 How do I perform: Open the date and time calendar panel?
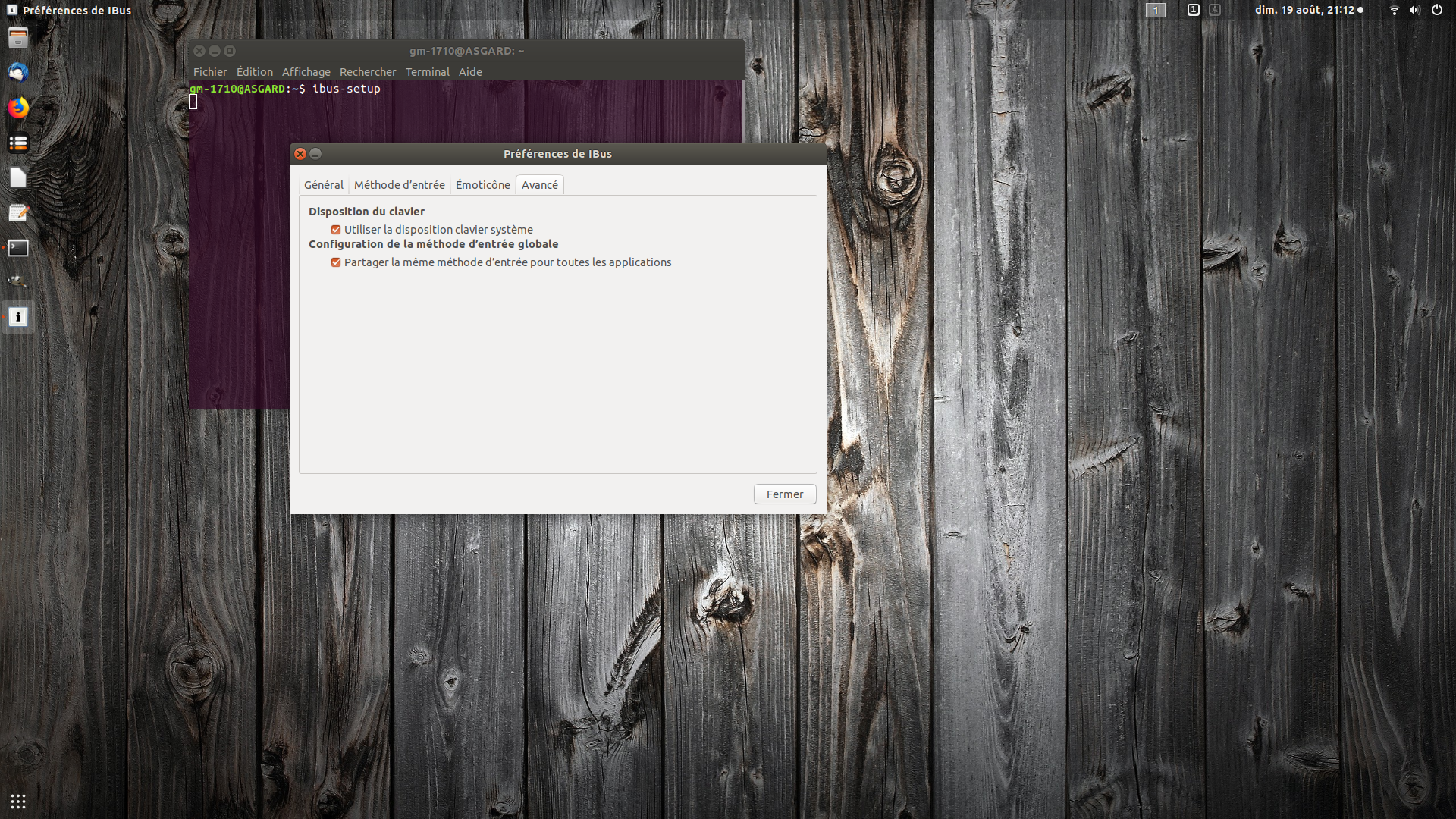(x=1309, y=10)
